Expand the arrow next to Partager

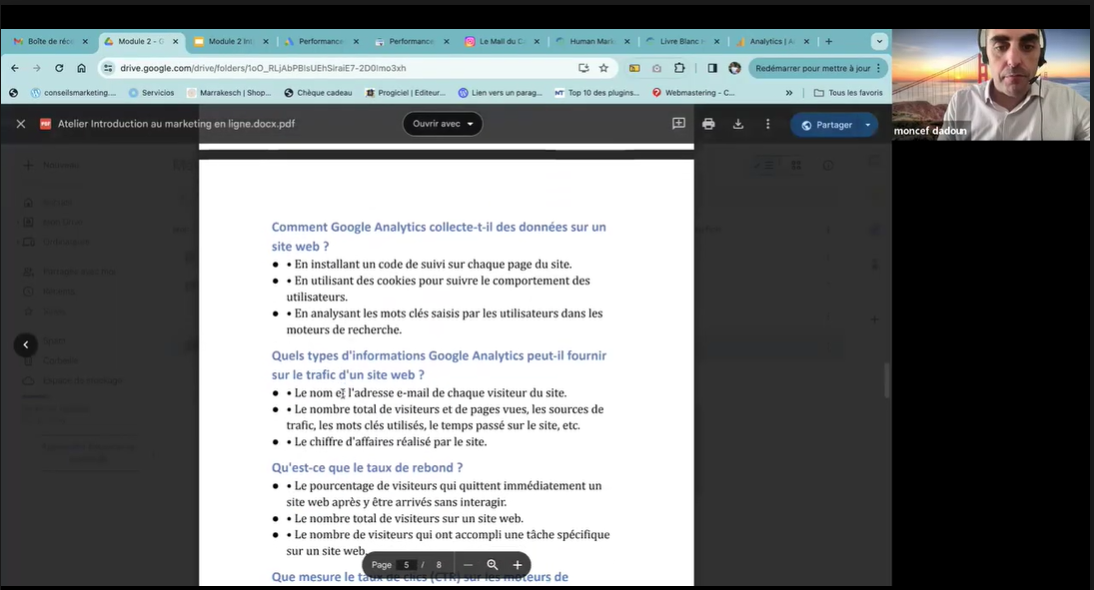coord(868,125)
